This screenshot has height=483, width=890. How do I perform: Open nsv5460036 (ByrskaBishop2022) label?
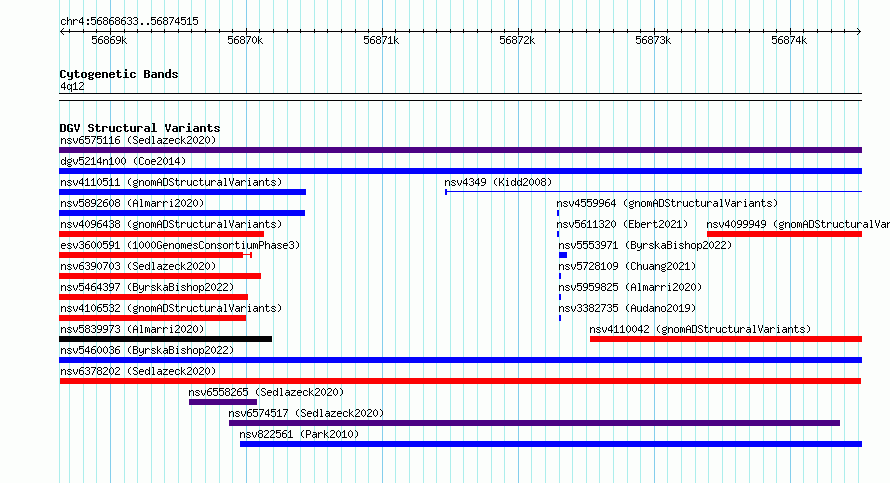[x=147, y=350]
